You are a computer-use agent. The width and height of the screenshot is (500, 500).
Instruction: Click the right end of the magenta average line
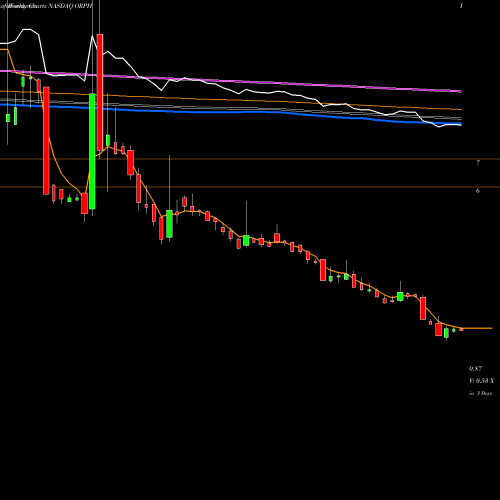click(x=460, y=91)
